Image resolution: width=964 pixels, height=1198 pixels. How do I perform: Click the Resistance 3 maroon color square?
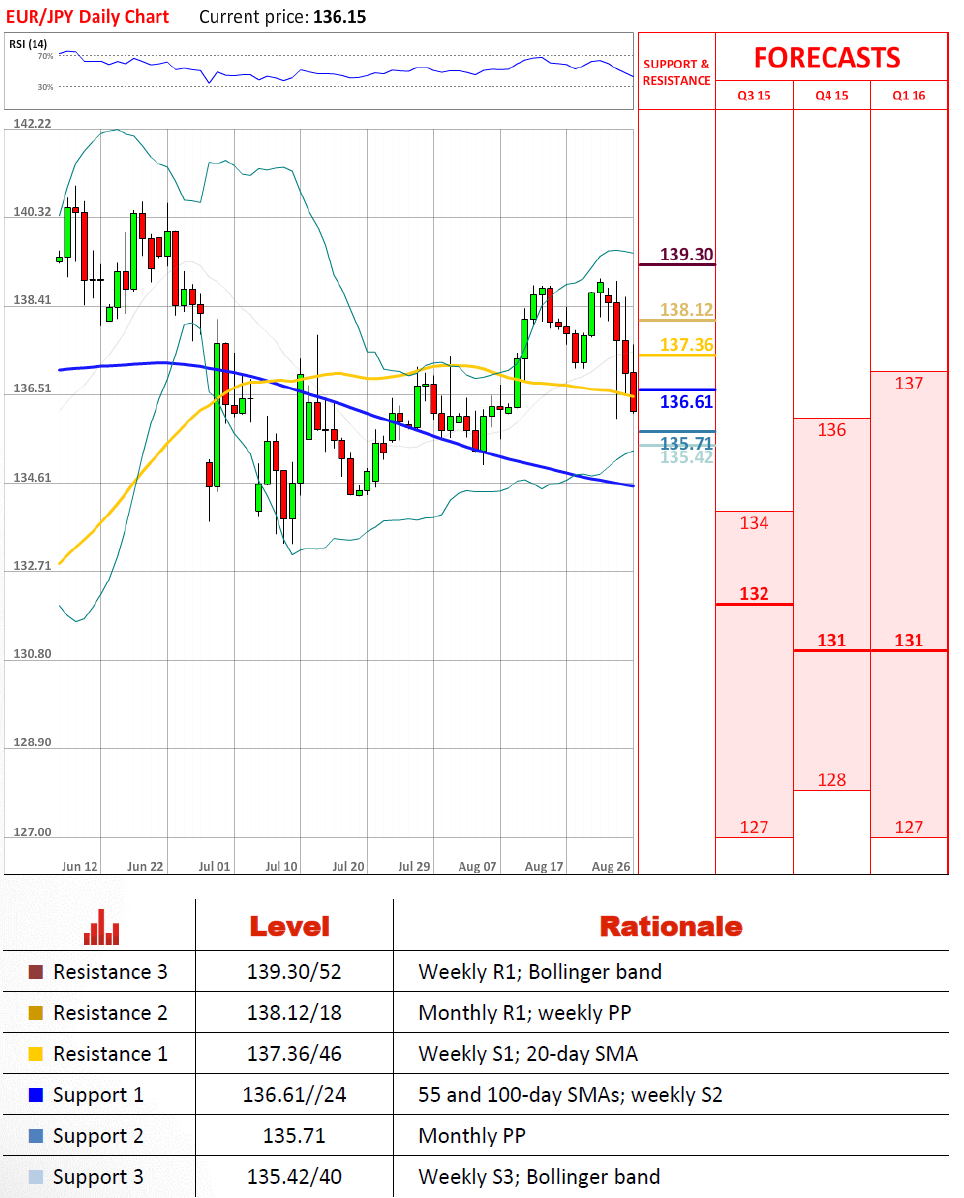[36, 972]
